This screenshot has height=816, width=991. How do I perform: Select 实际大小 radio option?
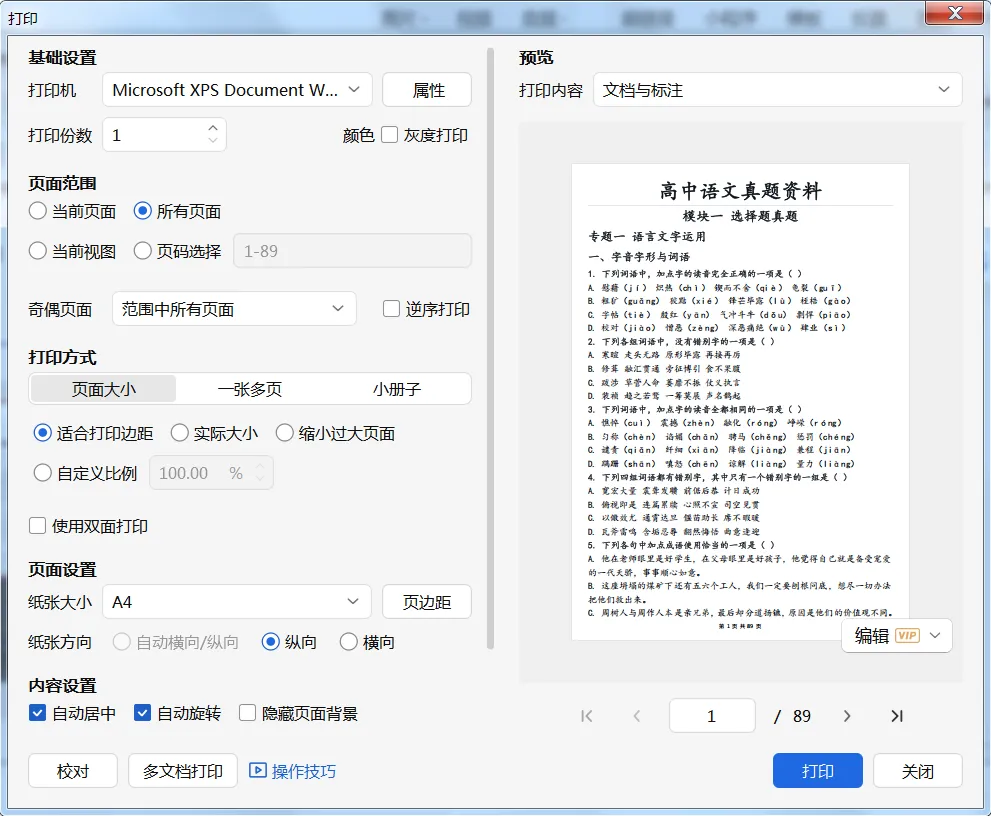coord(179,433)
